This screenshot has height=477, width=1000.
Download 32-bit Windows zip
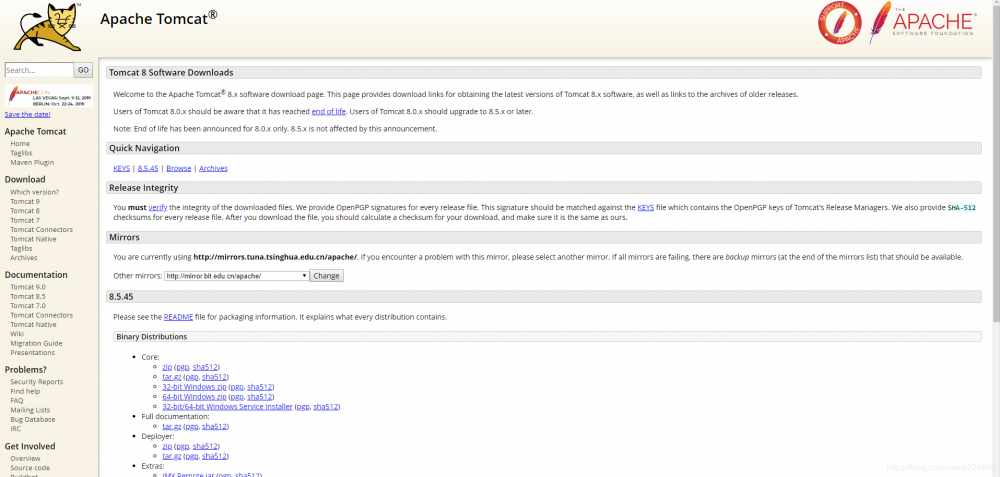(195, 387)
